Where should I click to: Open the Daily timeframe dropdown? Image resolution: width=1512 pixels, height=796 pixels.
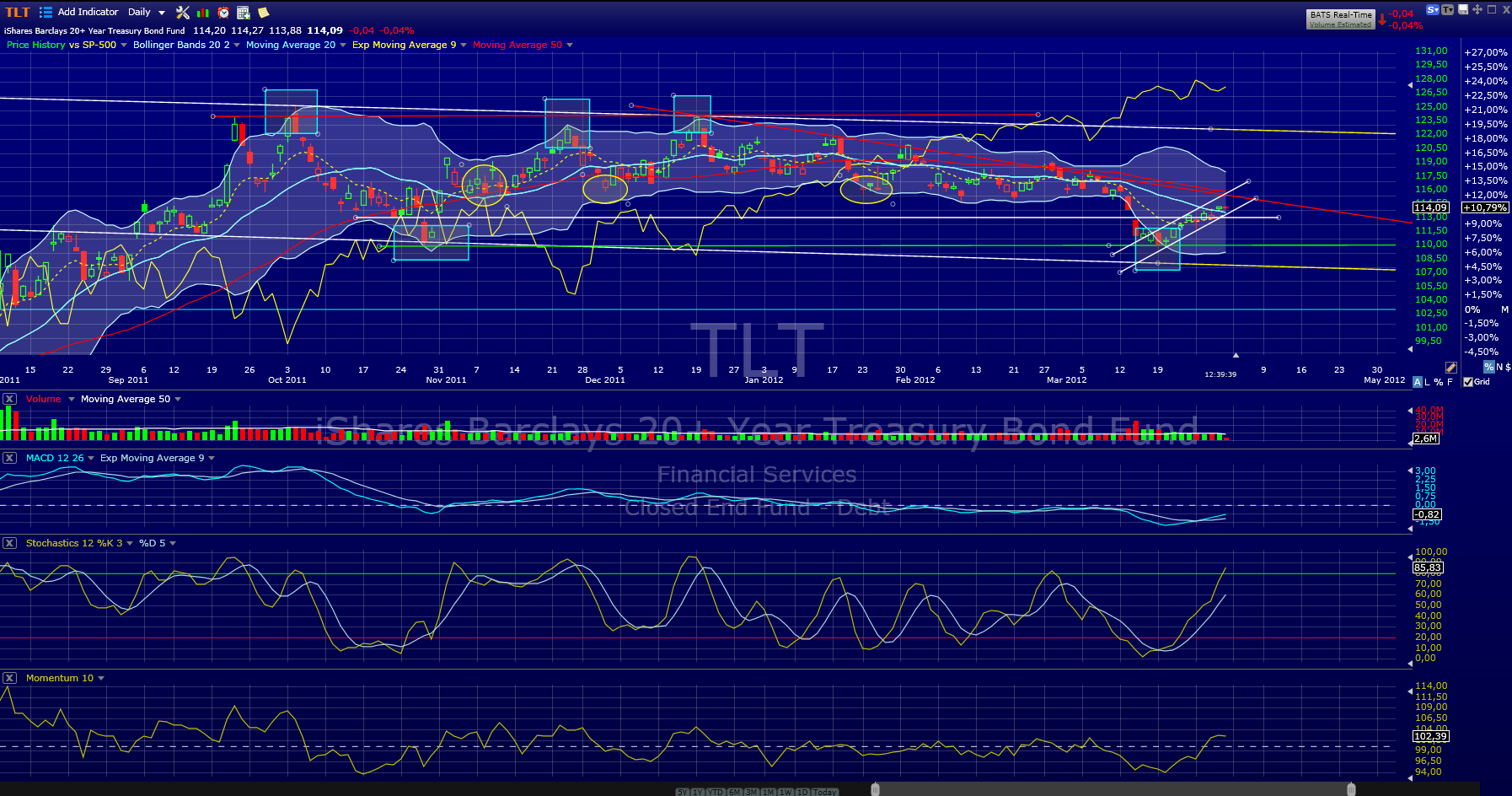(x=147, y=12)
